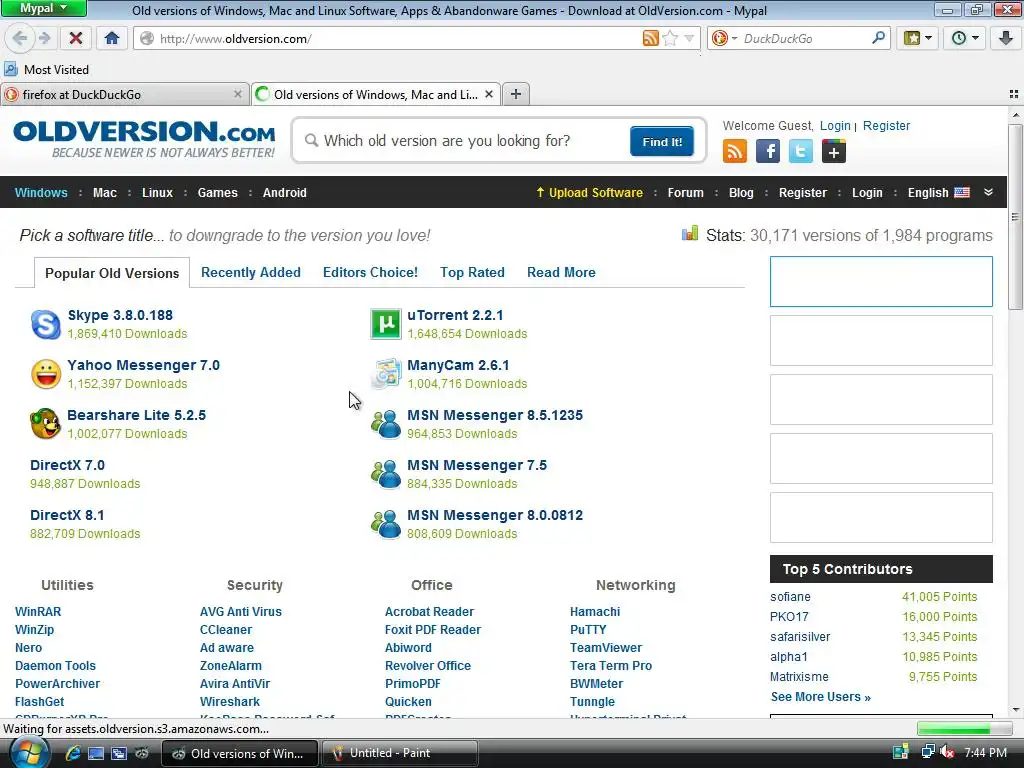Open the tab groups icon at the tab bar's right end
Viewport: 1024px width, 768px height.
point(1014,94)
